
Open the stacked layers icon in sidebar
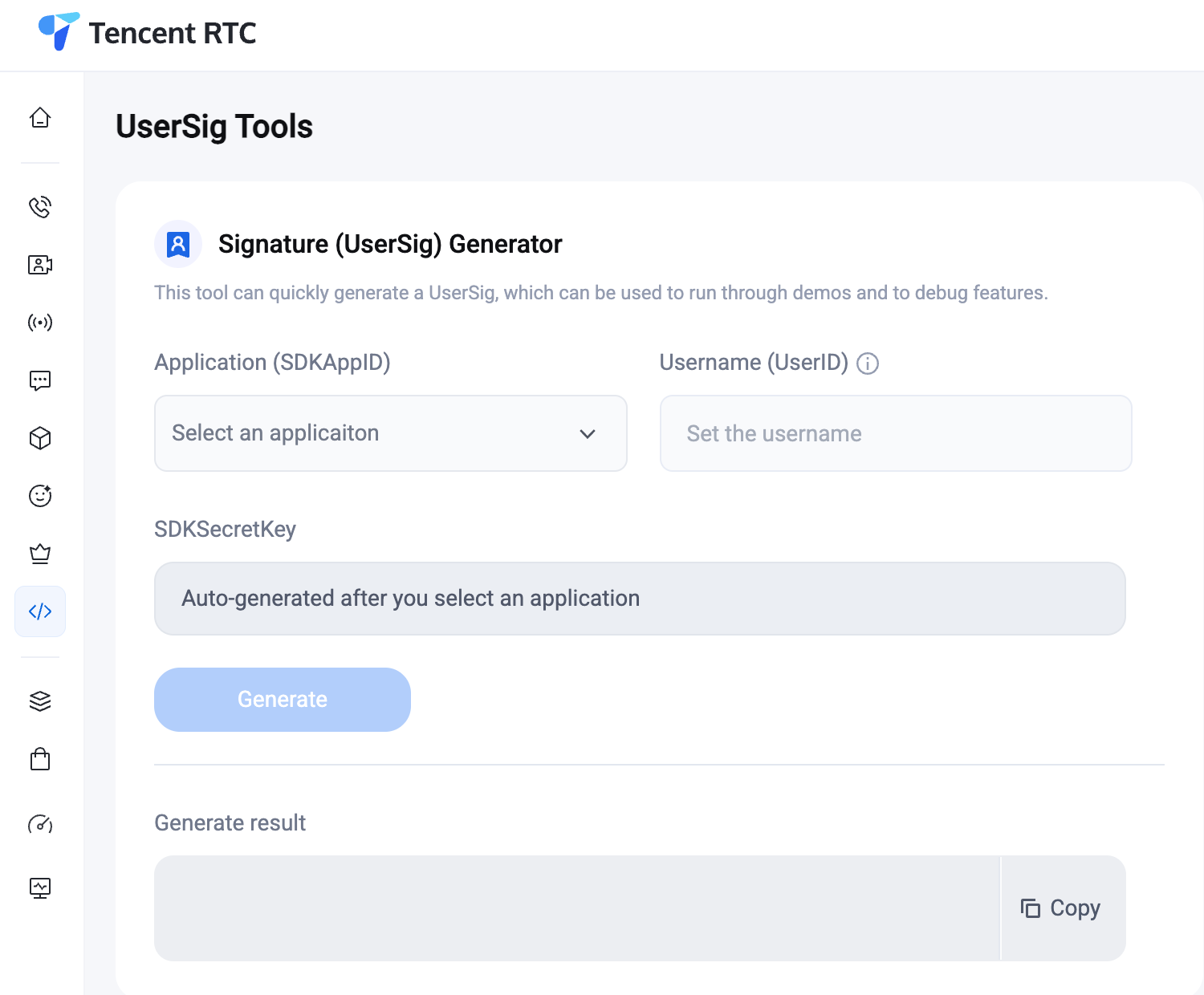(x=40, y=701)
